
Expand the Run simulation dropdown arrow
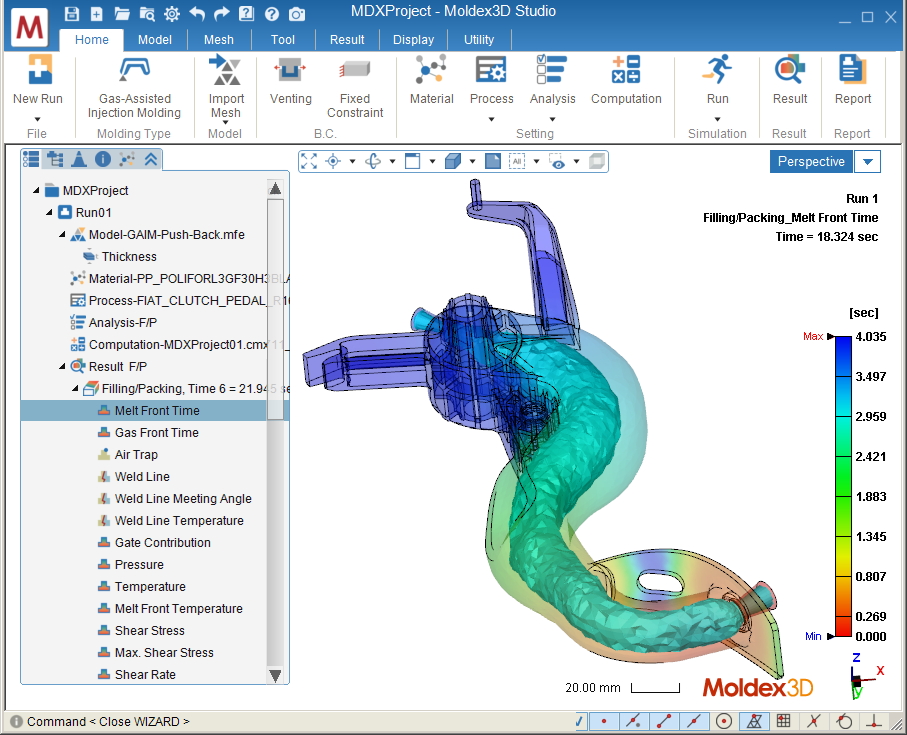click(x=717, y=119)
